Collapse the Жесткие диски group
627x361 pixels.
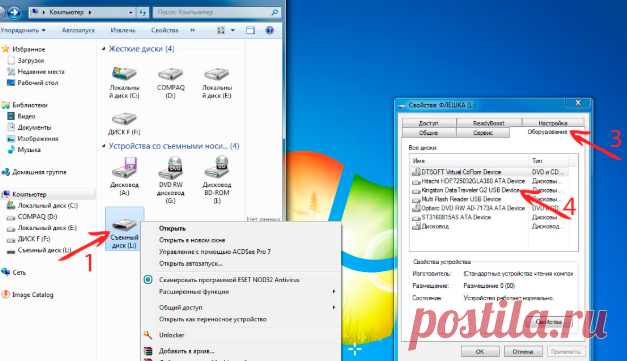point(104,49)
